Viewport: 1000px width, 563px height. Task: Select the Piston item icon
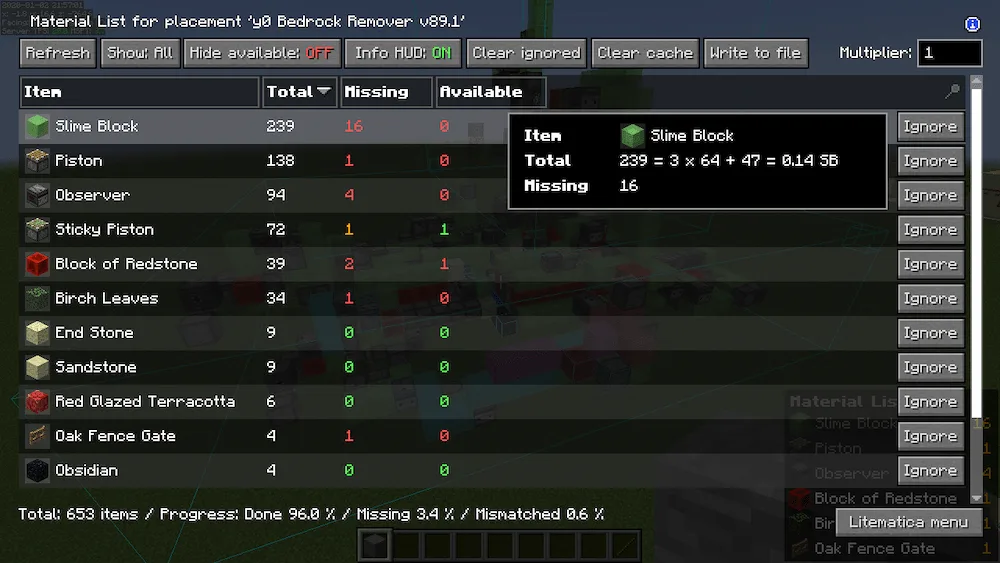click(x=37, y=161)
